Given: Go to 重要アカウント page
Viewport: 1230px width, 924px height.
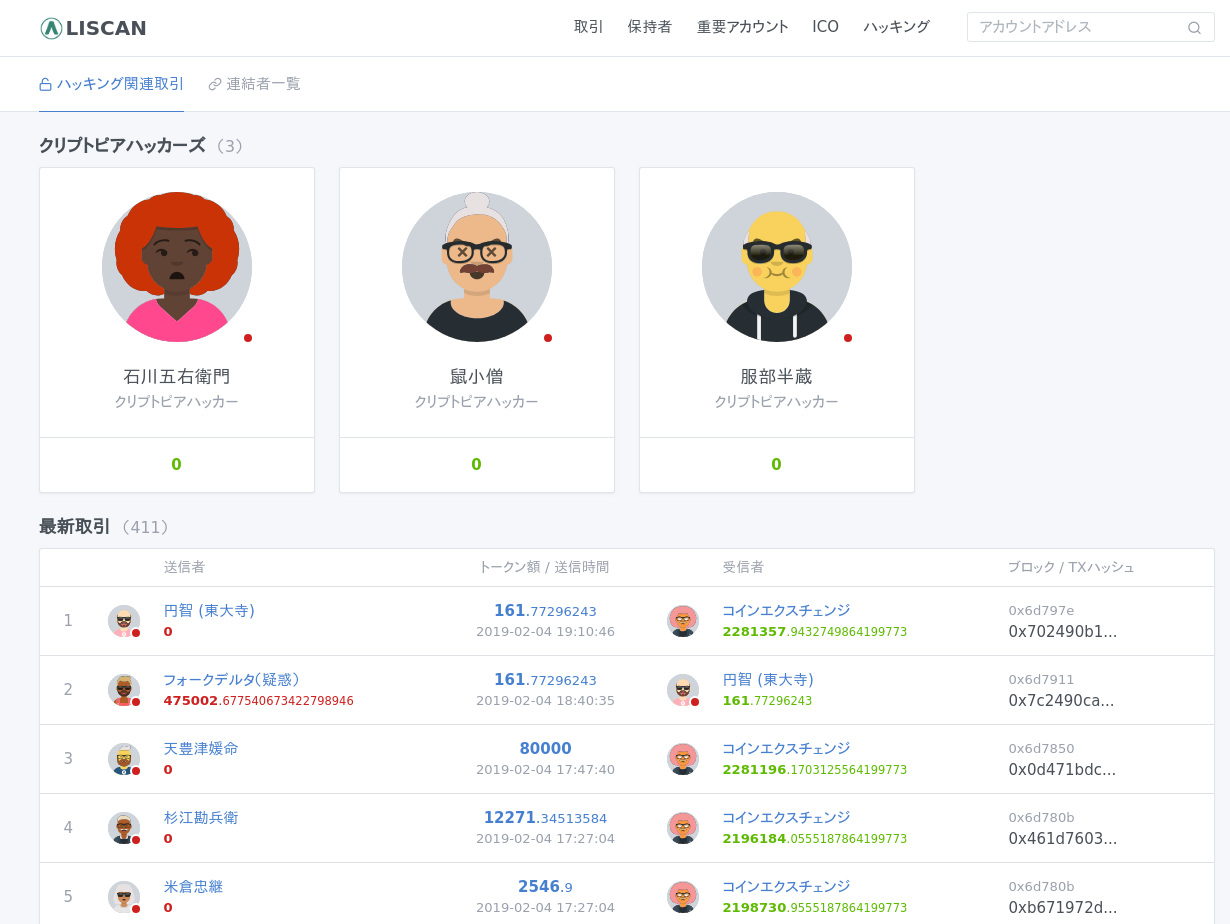Looking at the screenshot, I should click(743, 27).
